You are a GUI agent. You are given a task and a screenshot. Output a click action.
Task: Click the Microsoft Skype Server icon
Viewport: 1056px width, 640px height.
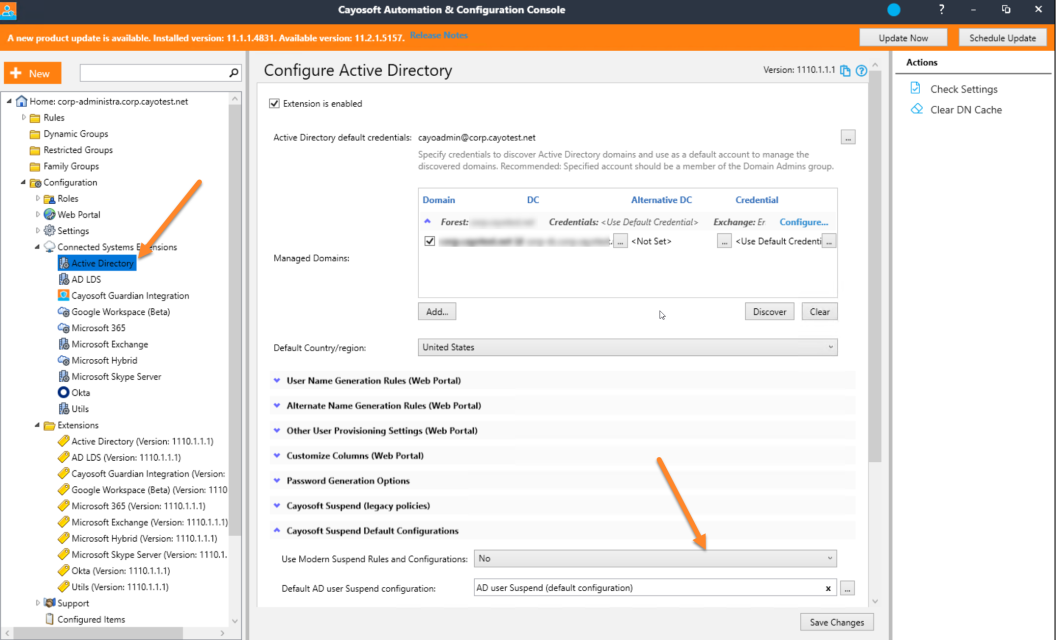click(63, 376)
